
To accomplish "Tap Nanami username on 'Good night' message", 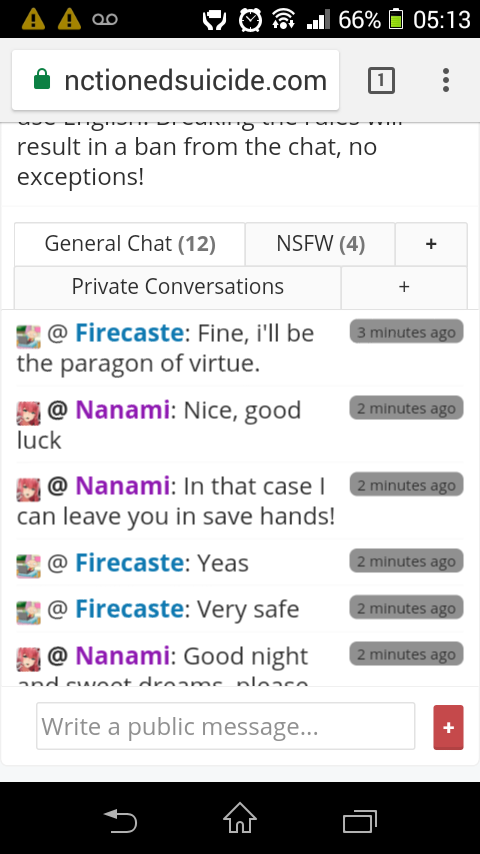I will [x=123, y=656].
